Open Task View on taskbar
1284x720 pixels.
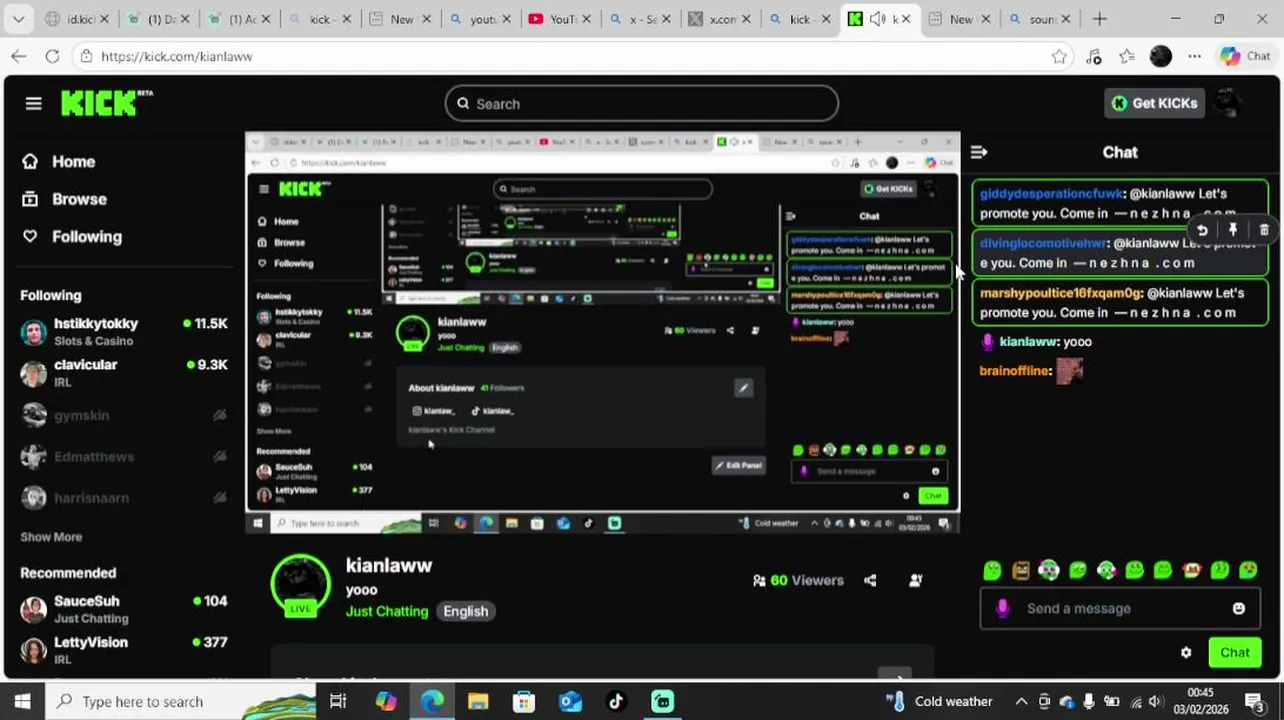click(x=338, y=701)
